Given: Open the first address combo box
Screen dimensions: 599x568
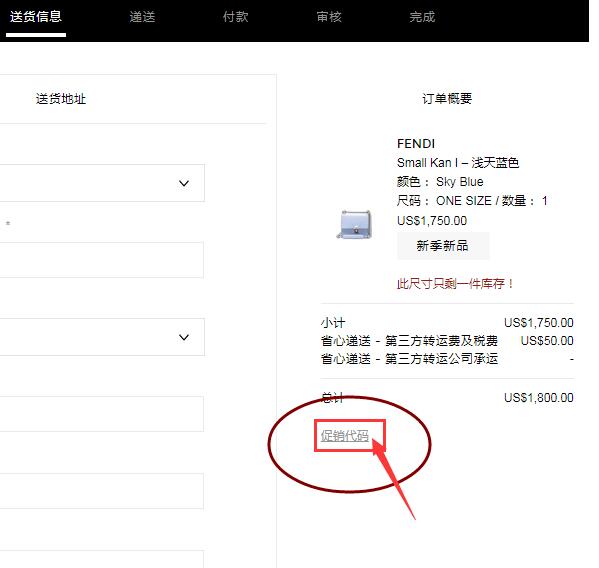Looking at the screenshot, I should pos(102,183).
